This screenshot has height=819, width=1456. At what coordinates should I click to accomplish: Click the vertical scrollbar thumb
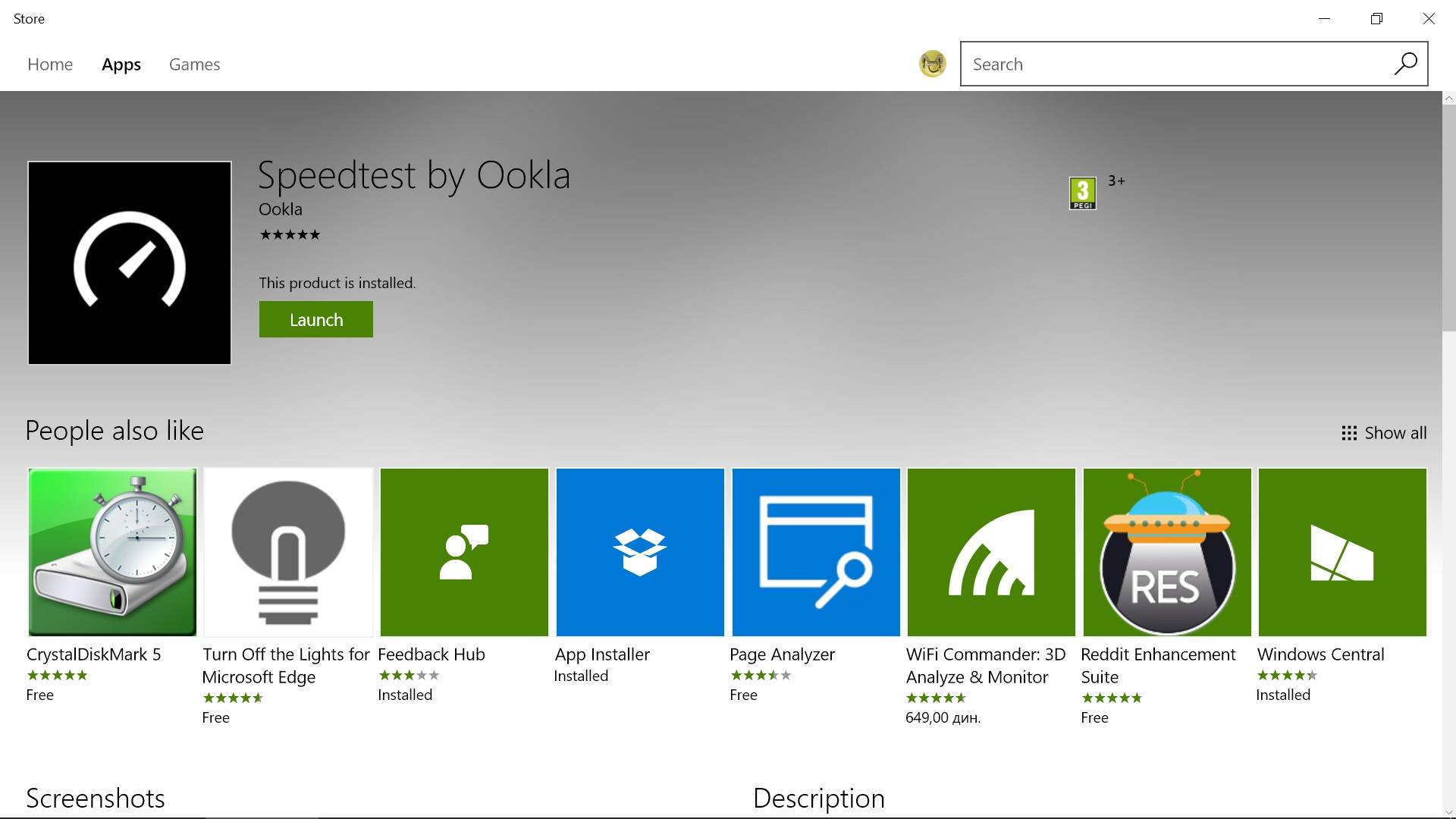click(x=1448, y=218)
